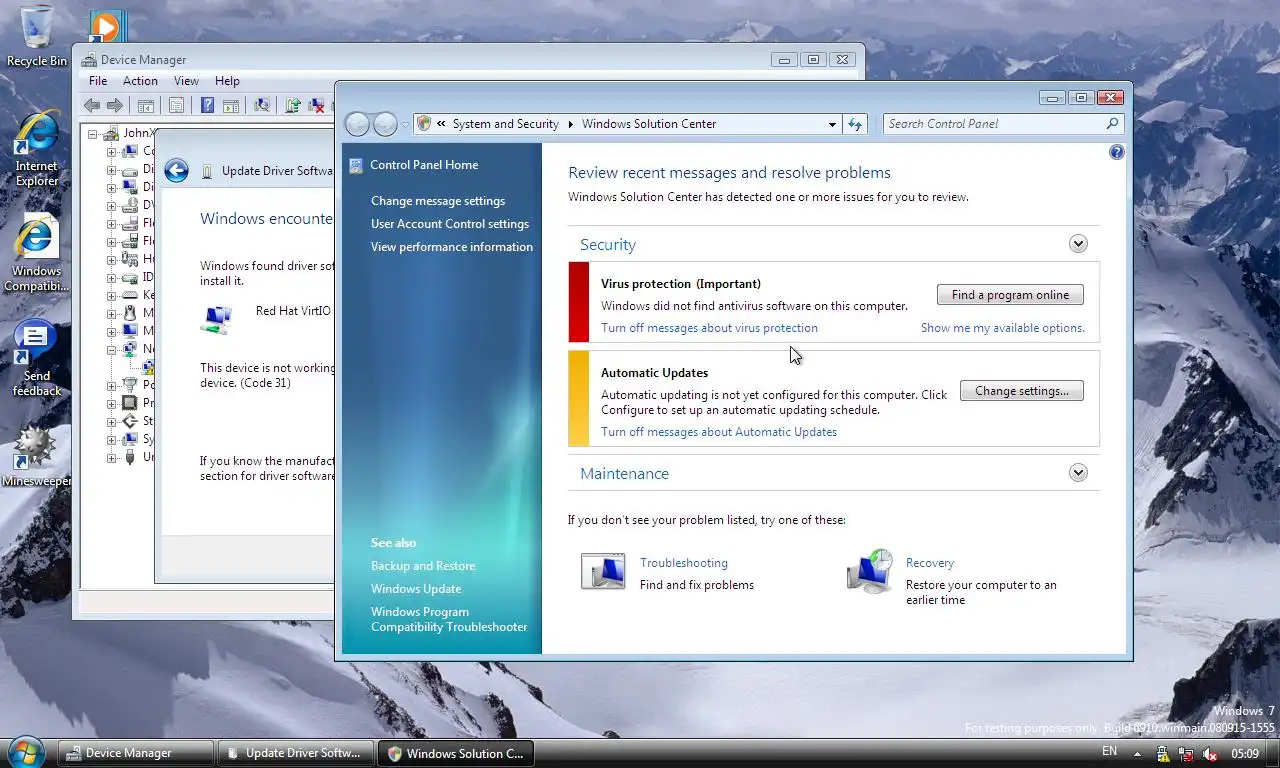
Task: Open User Account Control settings link
Action: pos(450,224)
